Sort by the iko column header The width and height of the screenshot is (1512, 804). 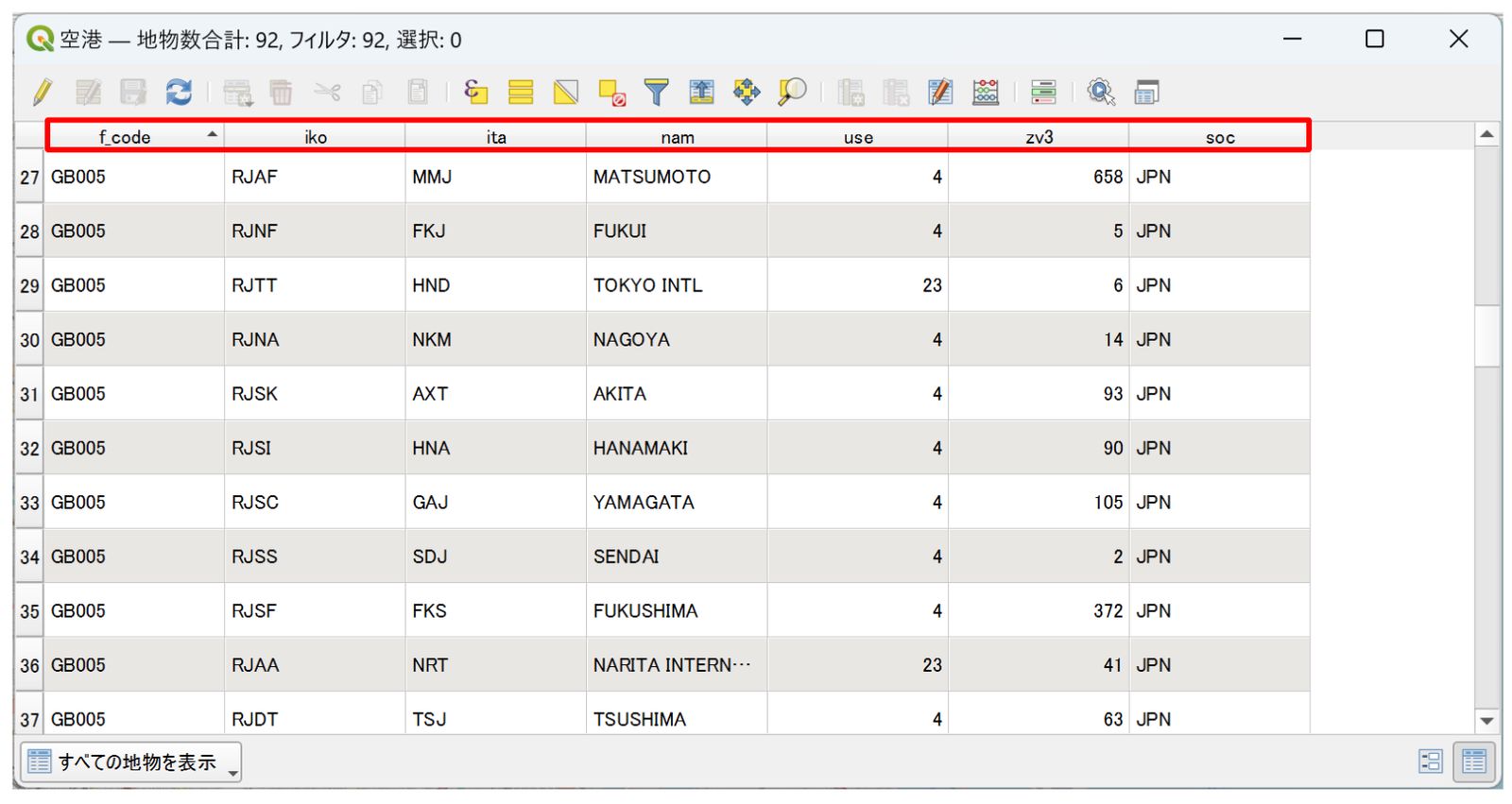pyautogui.click(x=315, y=137)
